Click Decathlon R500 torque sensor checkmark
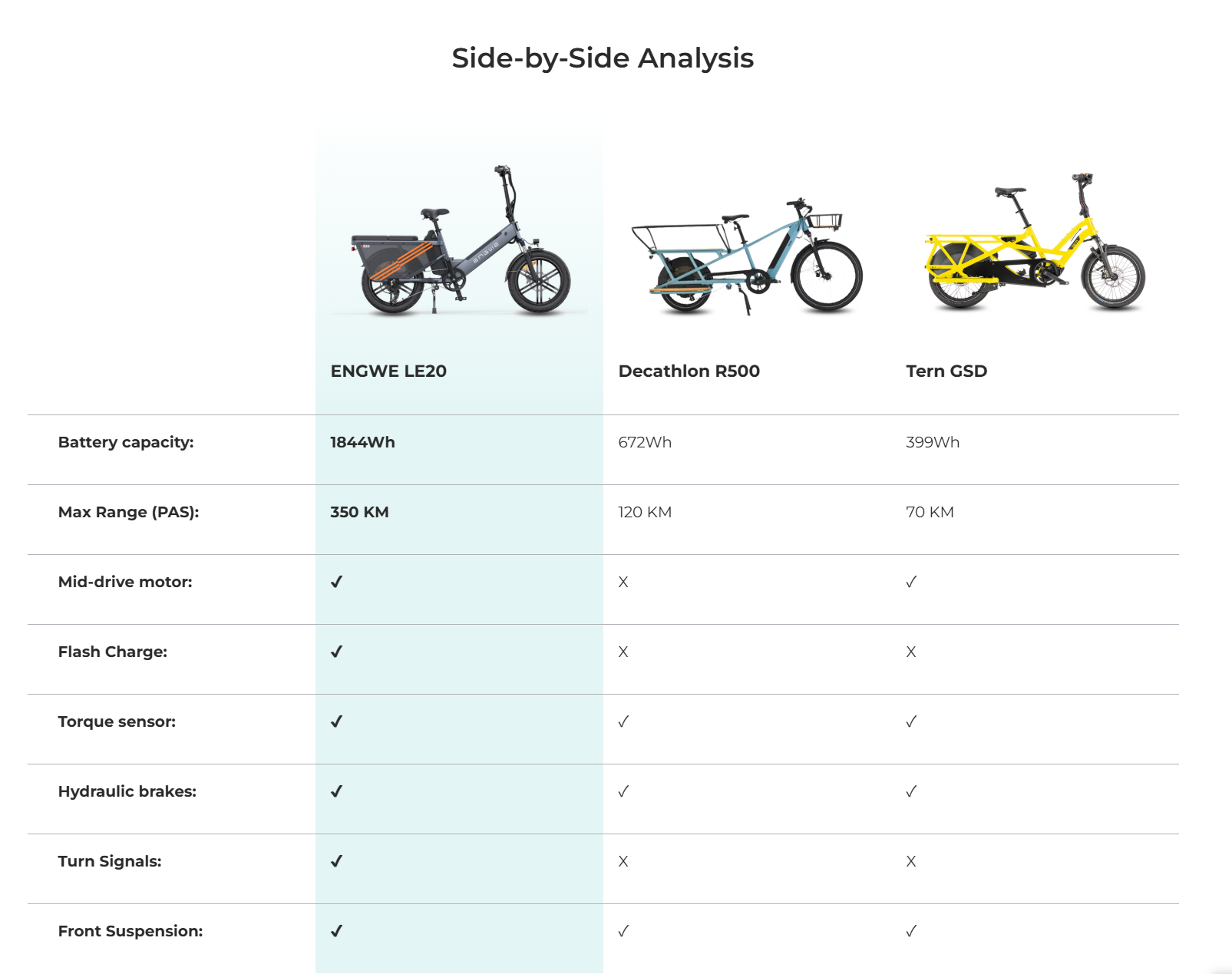This screenshot has width=1232, height=974. (623, 721)
